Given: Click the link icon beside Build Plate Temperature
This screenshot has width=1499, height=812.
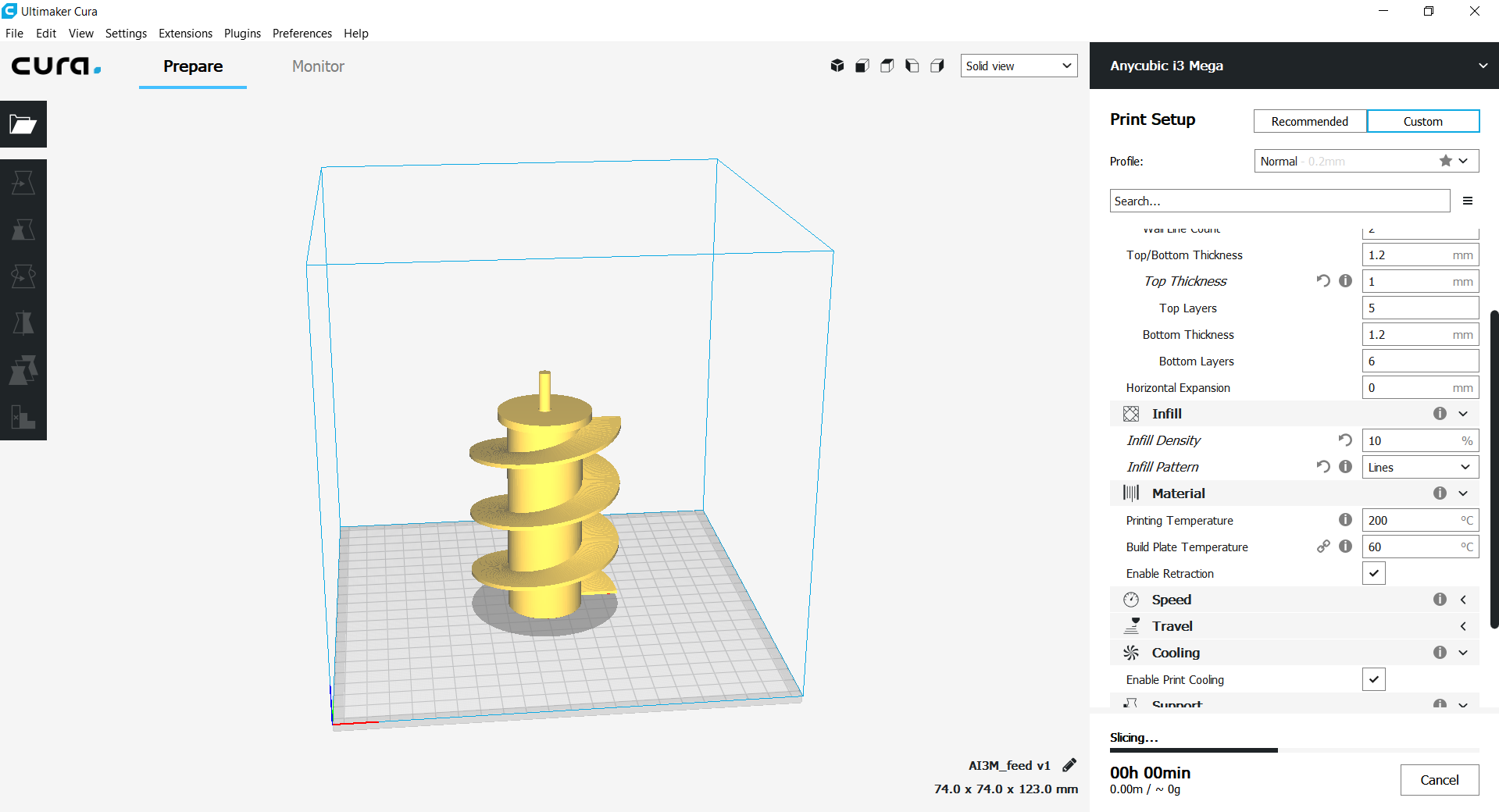Looking at the screenshot, I should point(1323,547).
